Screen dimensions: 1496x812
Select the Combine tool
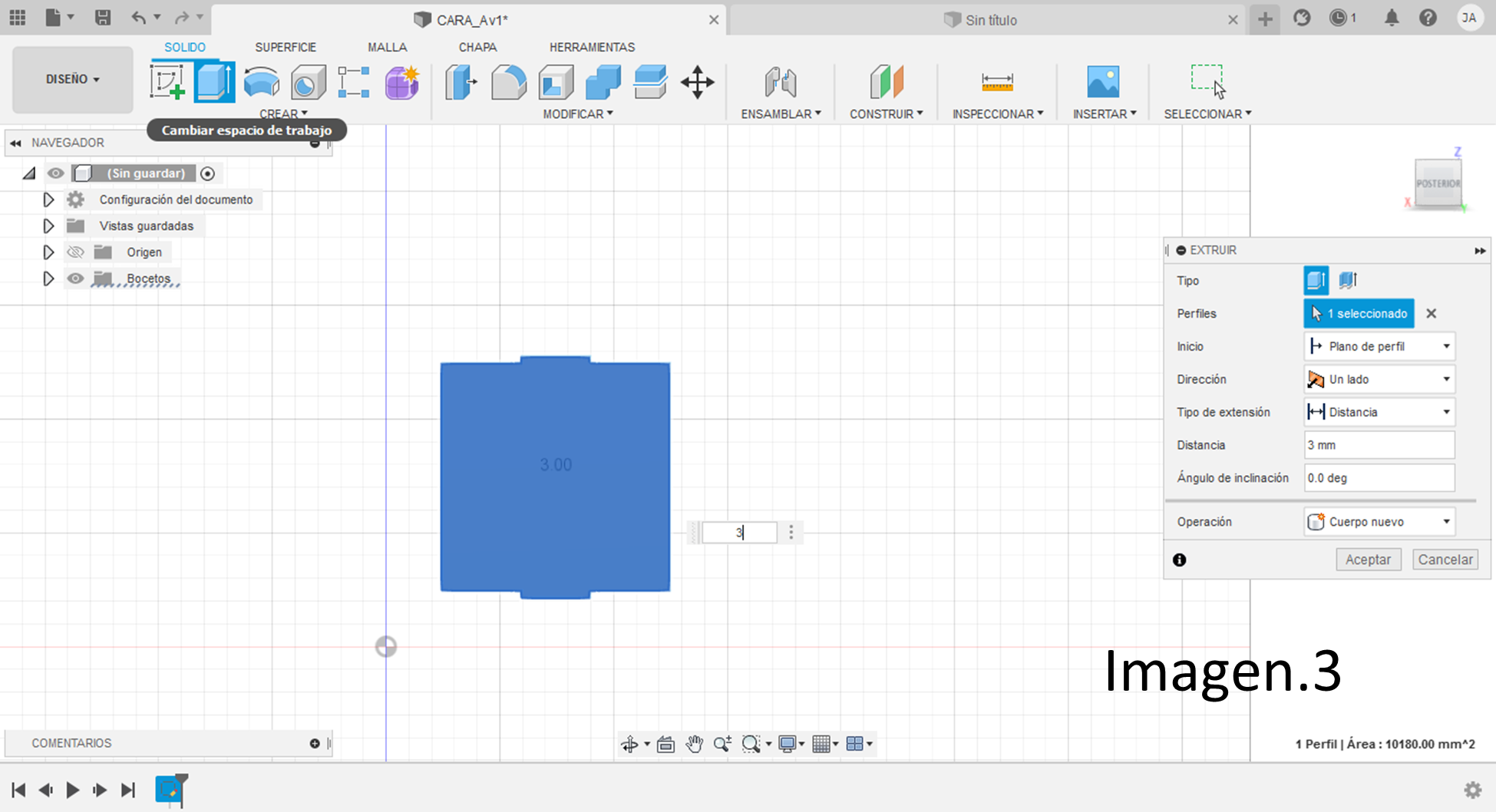click(x=603, y=82)
